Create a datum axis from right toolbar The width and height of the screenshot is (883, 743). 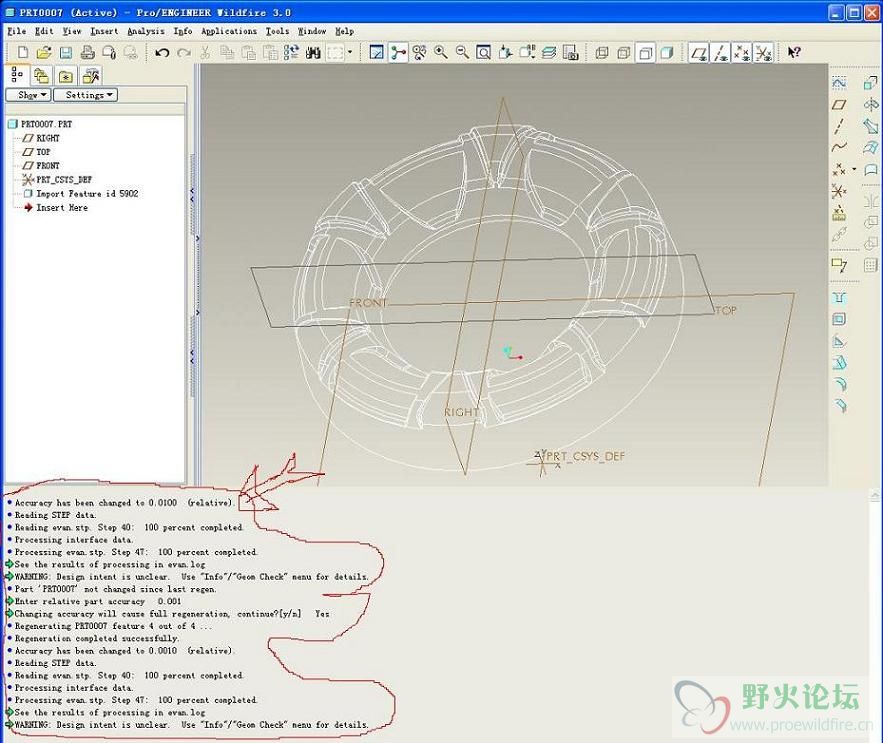click(839, 126)
